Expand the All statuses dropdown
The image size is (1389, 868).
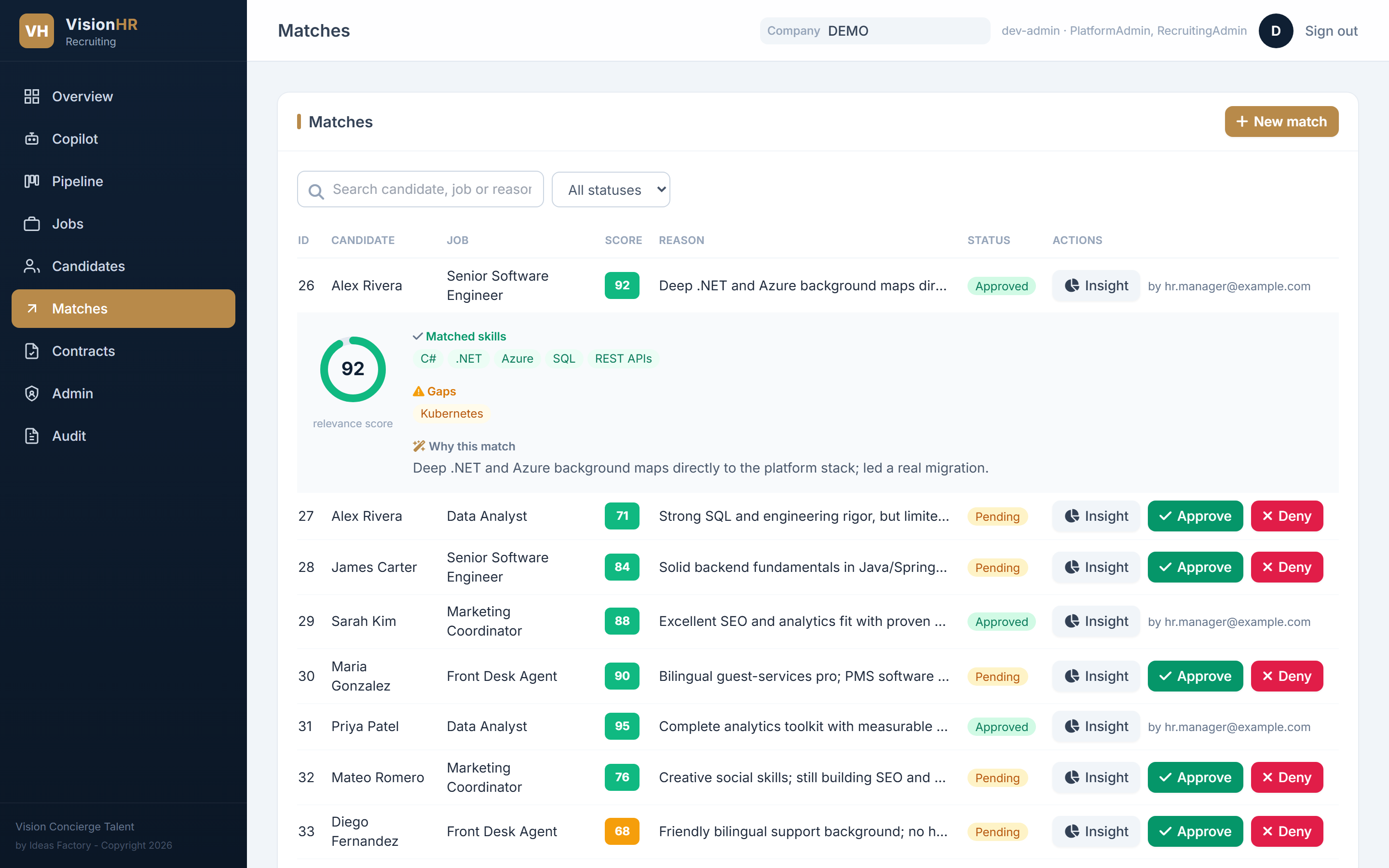coord(611,190)
